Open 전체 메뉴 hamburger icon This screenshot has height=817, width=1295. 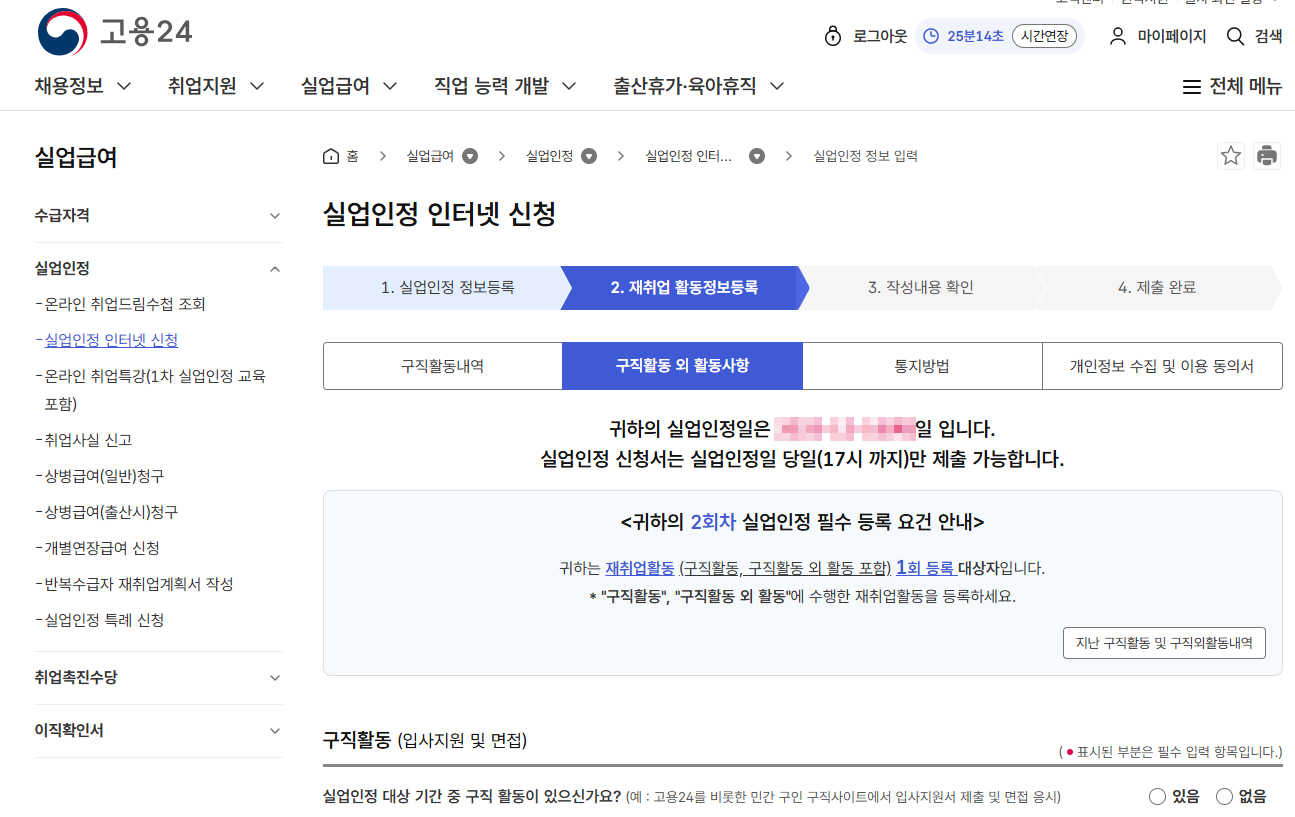point(1191,87)
